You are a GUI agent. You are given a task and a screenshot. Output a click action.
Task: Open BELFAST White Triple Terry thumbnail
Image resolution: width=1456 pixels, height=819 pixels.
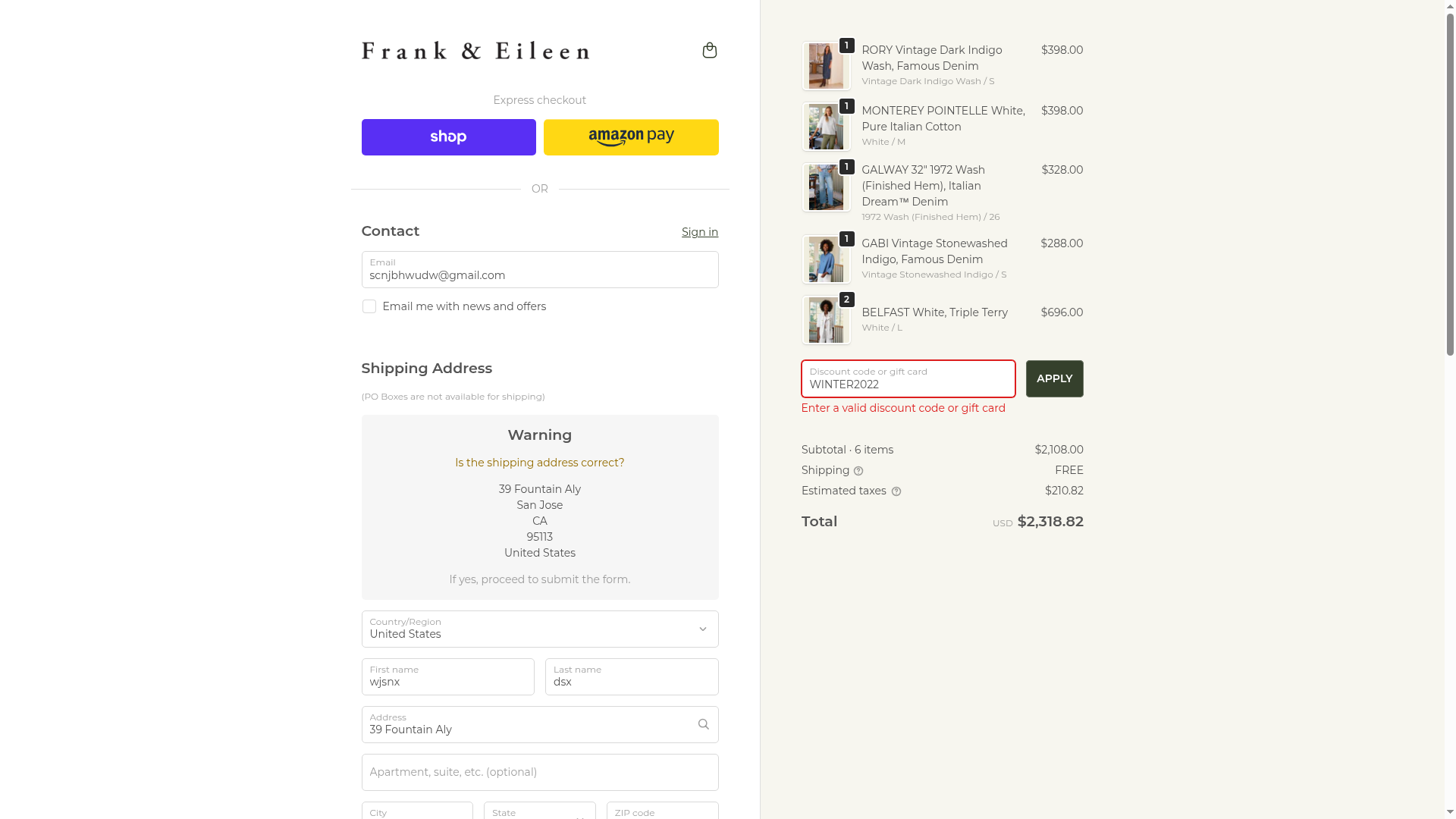pos(826,320)
